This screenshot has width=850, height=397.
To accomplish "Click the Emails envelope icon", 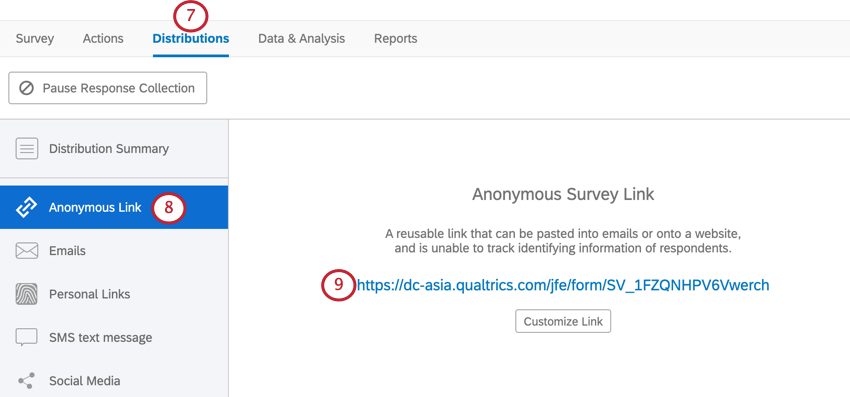I will pos(27,251).
